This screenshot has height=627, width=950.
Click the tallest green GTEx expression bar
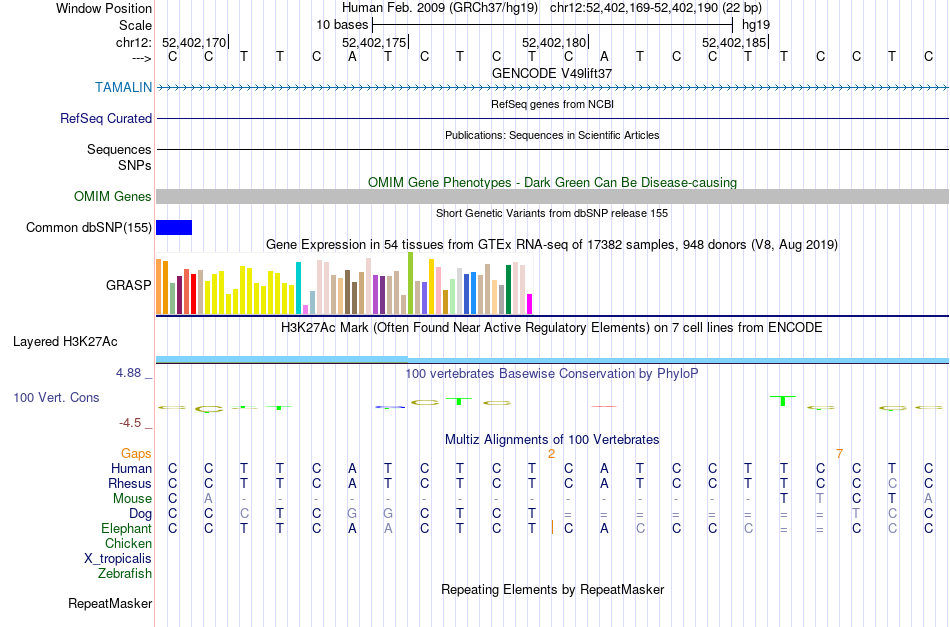click(x=411, y=283)
